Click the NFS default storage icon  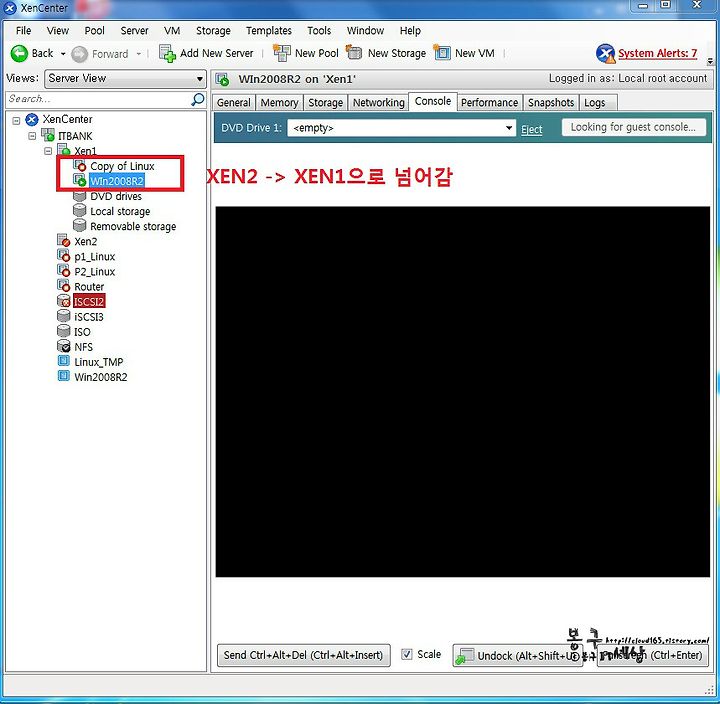[63, 346]
